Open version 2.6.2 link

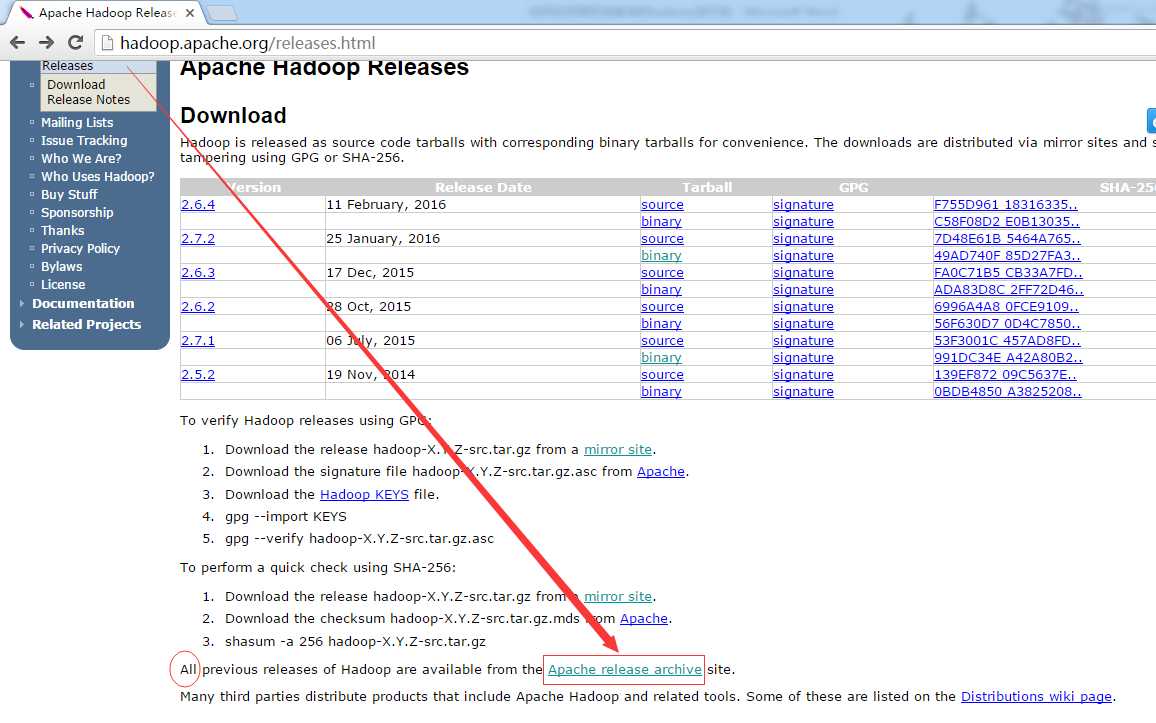pyautogui.click(x=198, y=307)
